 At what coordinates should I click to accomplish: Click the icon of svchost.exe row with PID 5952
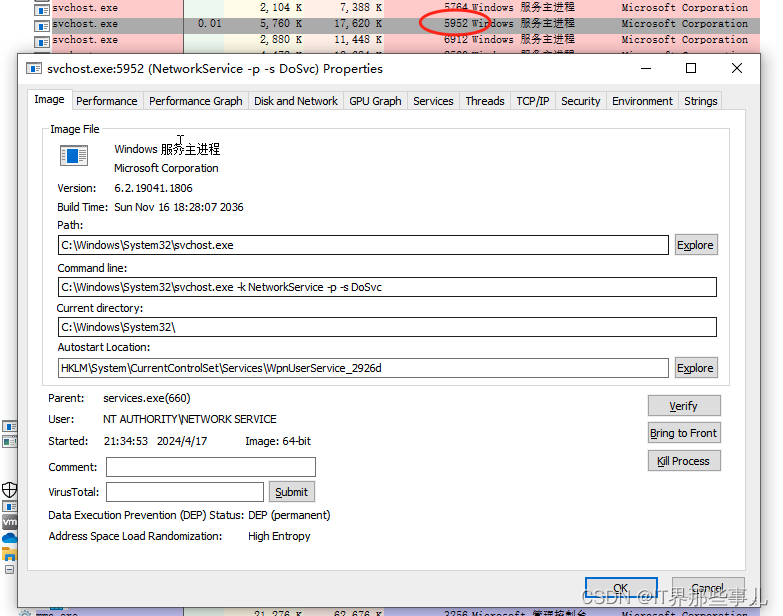42,25
